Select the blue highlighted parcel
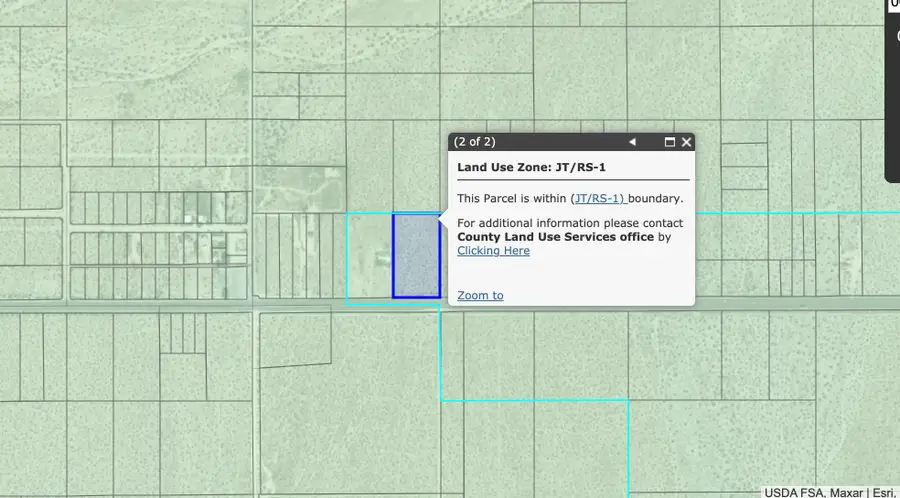 pos(416,256)
